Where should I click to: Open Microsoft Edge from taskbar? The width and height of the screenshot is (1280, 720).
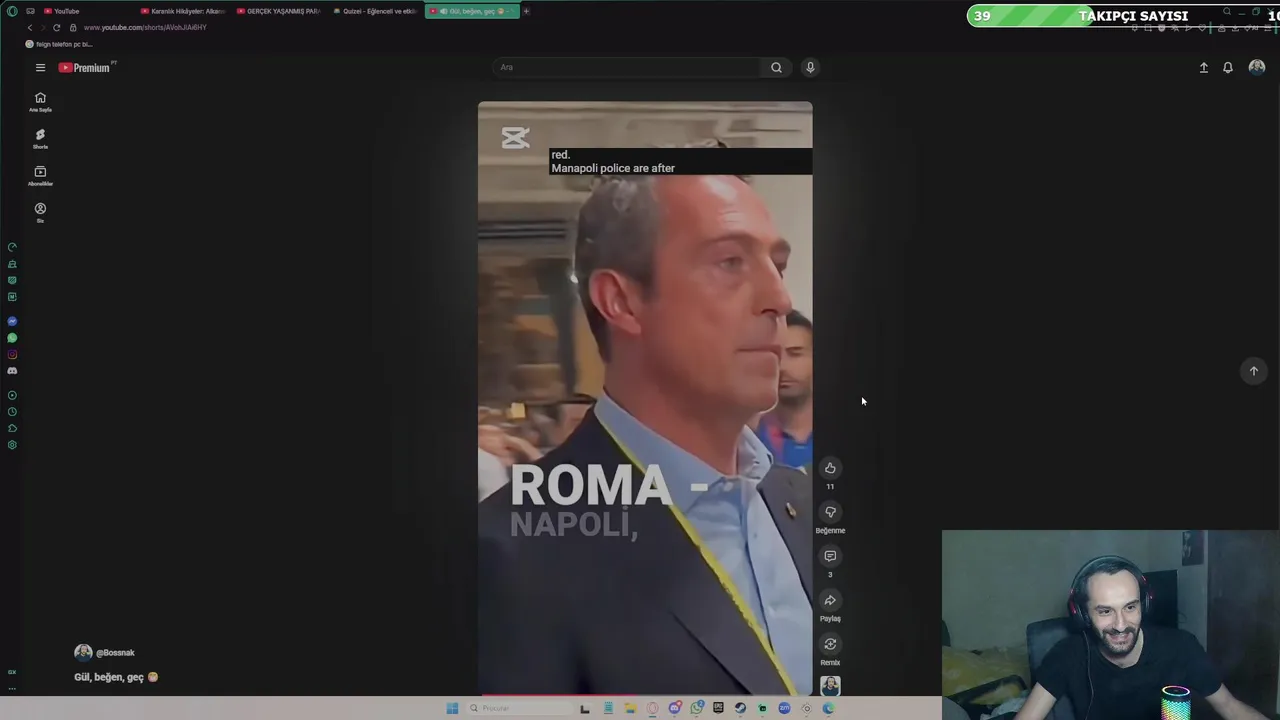pyautogui.click(x=828, y=708)
